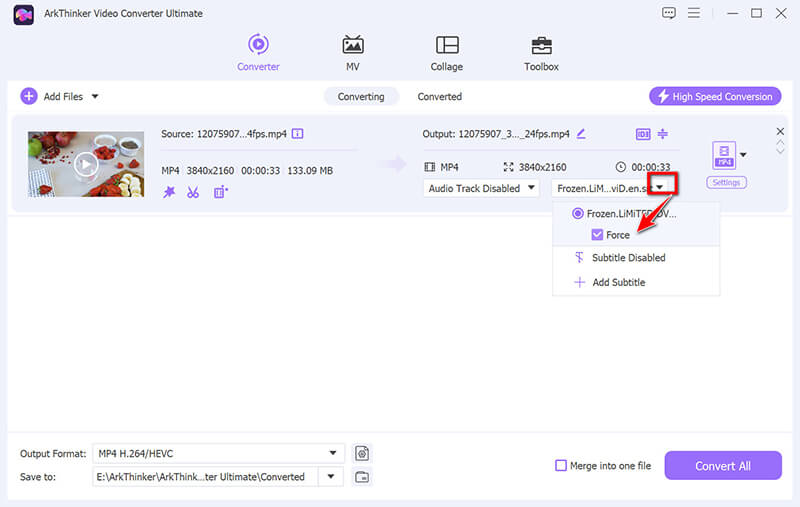Image resolution: width=800 pixels, height=507 pixels.
Task: Click the ArkThinker app logo
Action: (23, 14)
